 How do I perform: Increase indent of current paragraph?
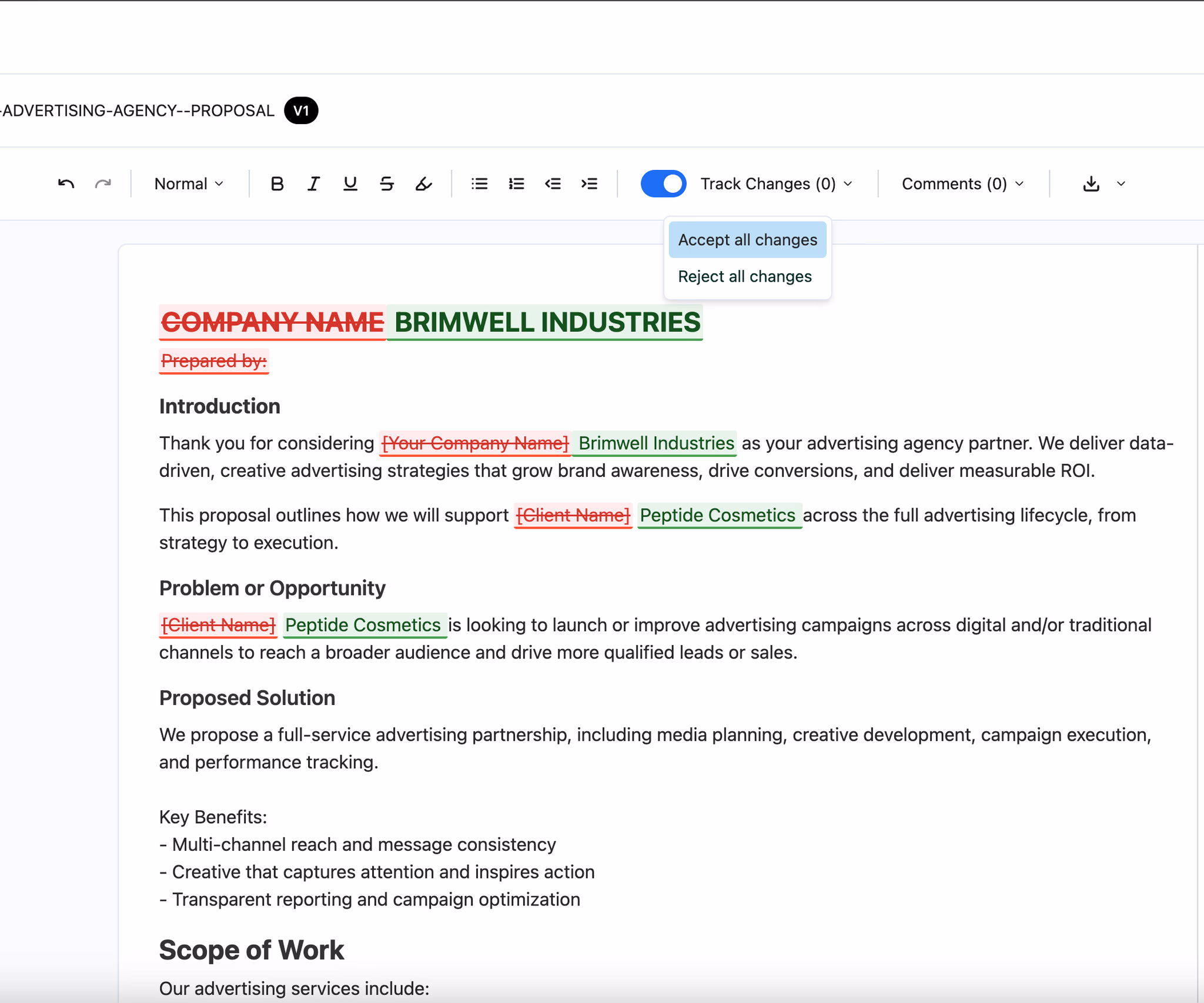pos(589,183)
